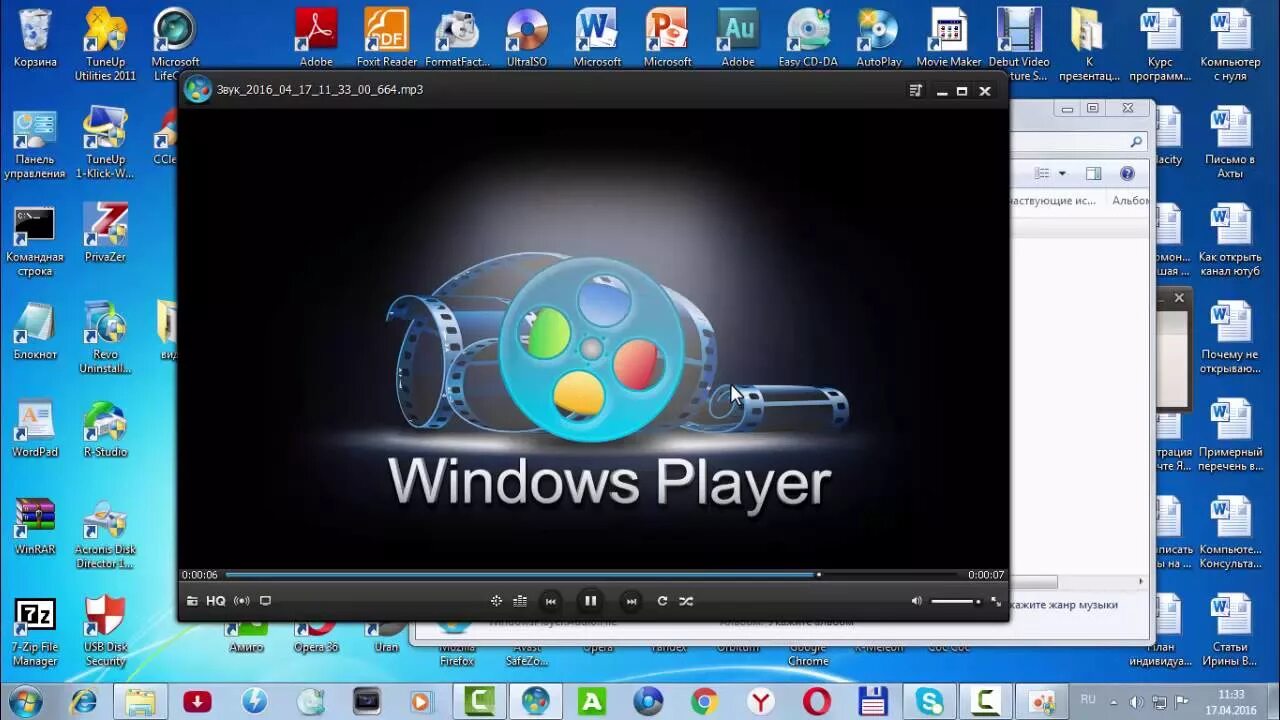Select the Как открыть канал ютуб document
1280x720 pixels.
[1230, 241]
